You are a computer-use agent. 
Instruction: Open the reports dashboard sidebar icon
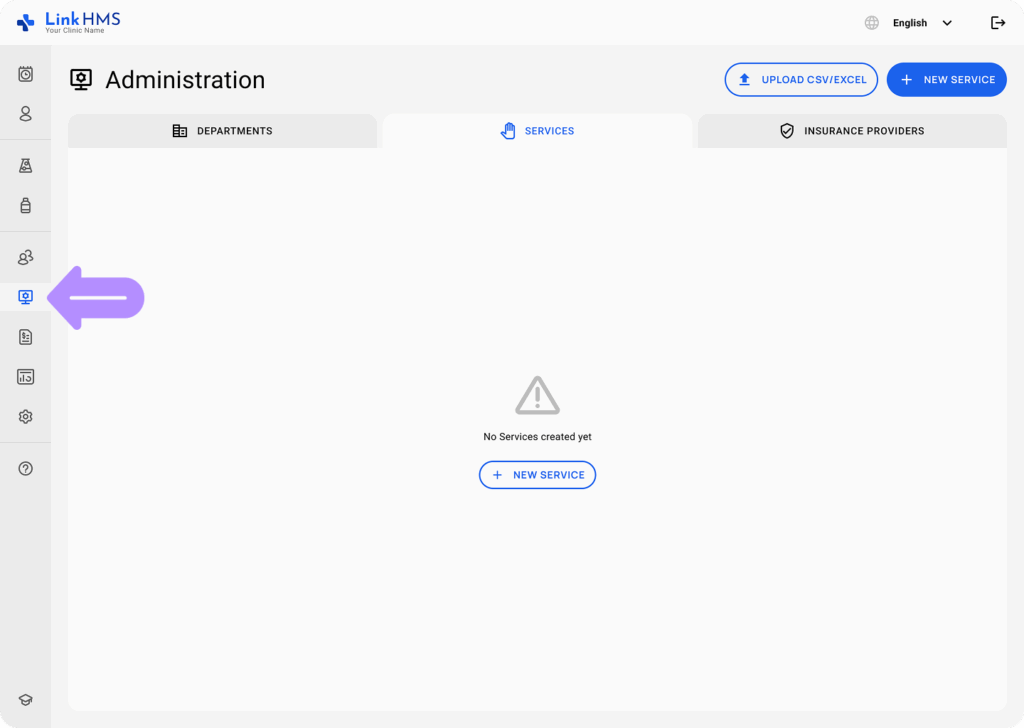click(x=25, y=377)
